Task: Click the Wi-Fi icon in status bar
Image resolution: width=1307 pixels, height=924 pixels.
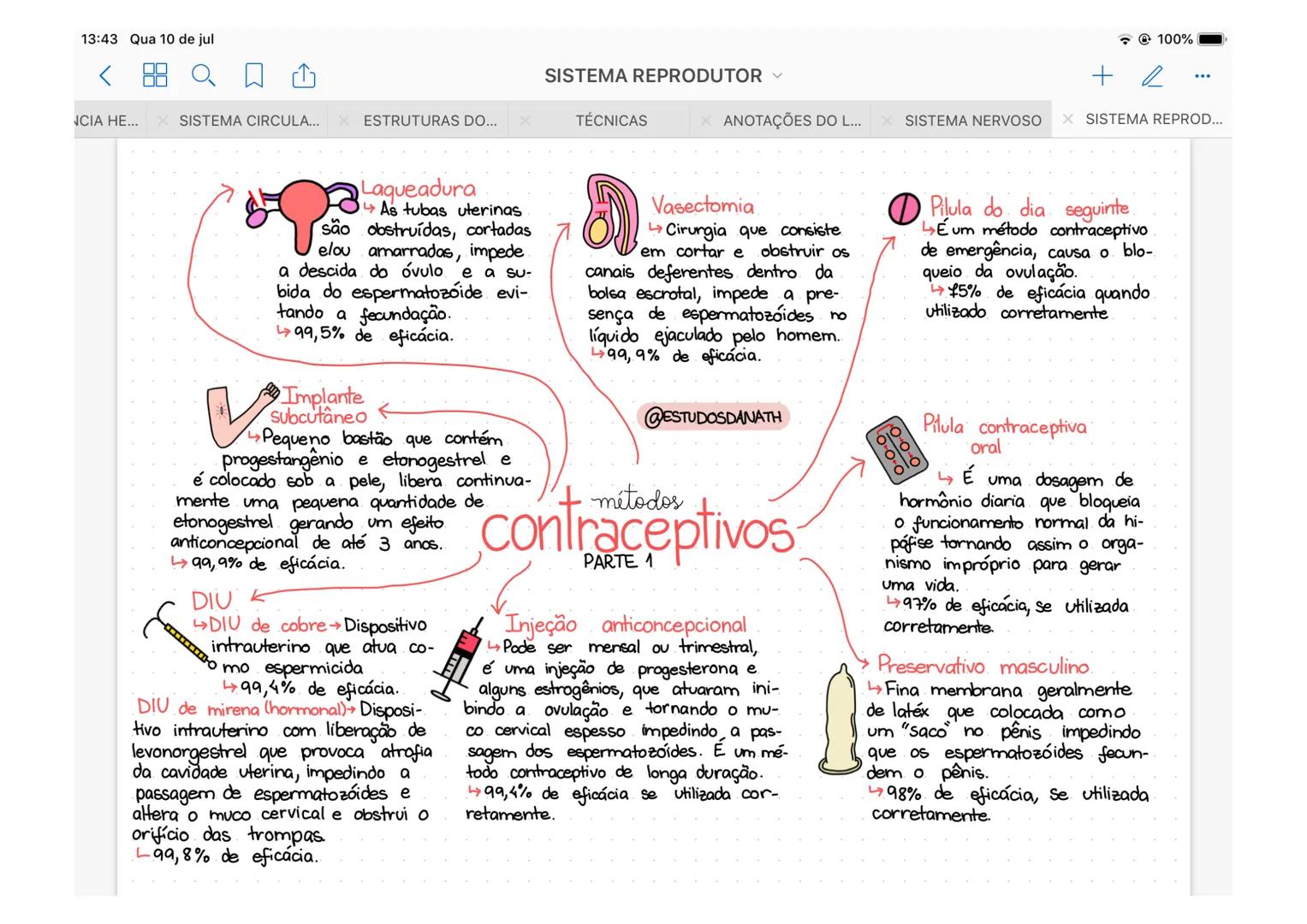Action: 1124,39
